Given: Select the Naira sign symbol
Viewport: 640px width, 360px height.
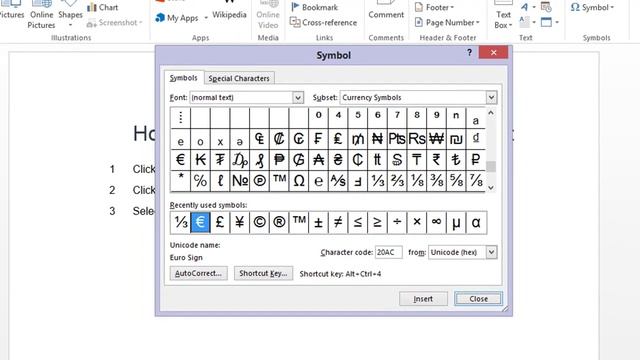Looking at the screenshot, I should [377, 139].
